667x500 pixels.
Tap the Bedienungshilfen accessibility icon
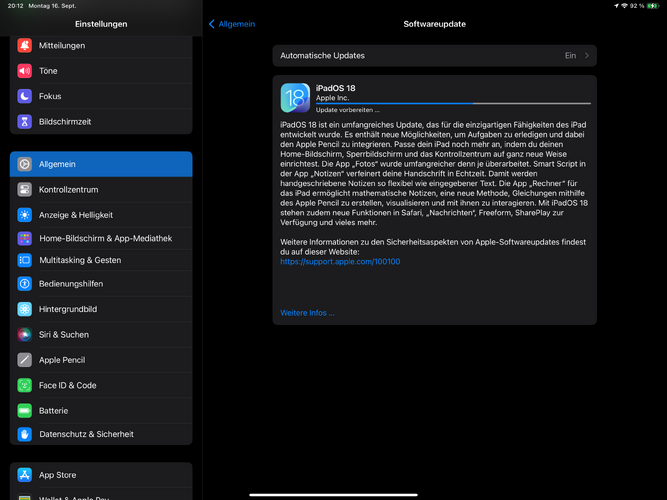(25, 283)
